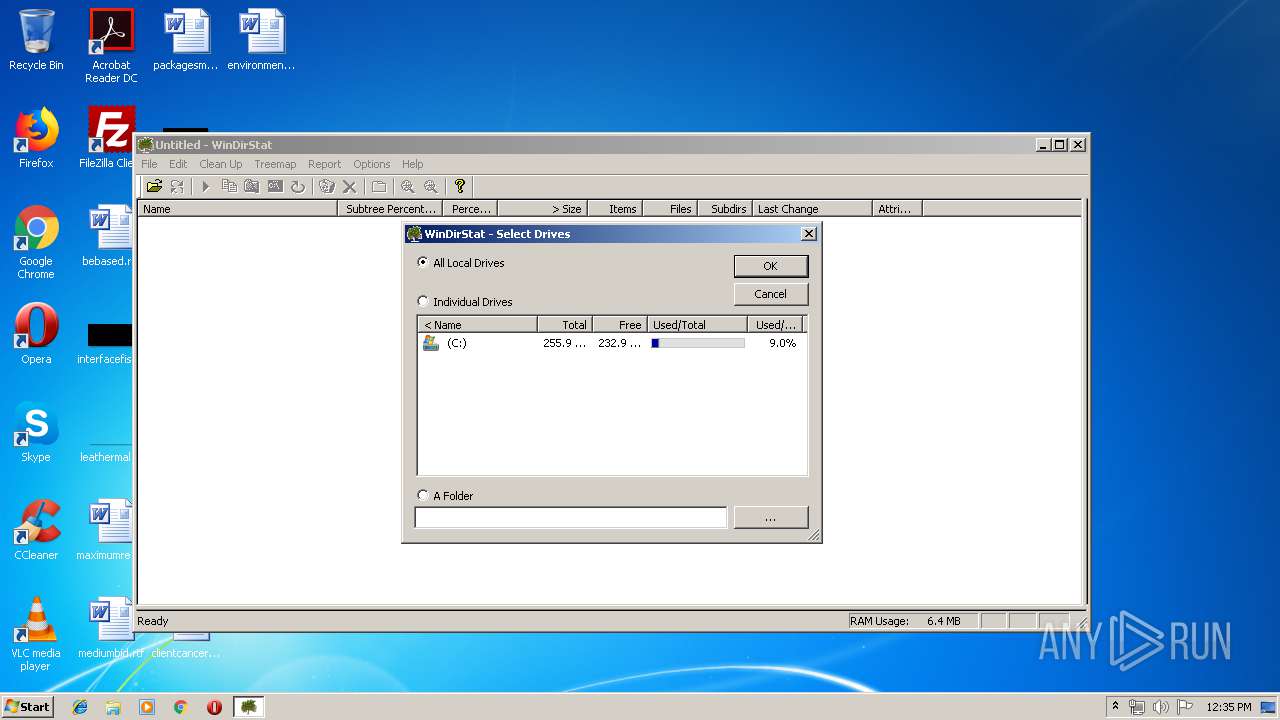This screenshot has width=1280, height=720.
Task: Click the volume speaker tray icon
Action: (1160, 707)
